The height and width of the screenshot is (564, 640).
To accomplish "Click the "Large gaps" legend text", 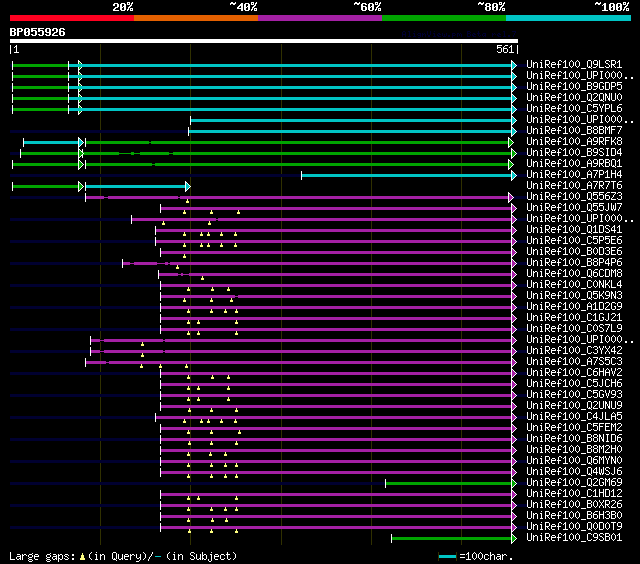I will coord(42,556).
